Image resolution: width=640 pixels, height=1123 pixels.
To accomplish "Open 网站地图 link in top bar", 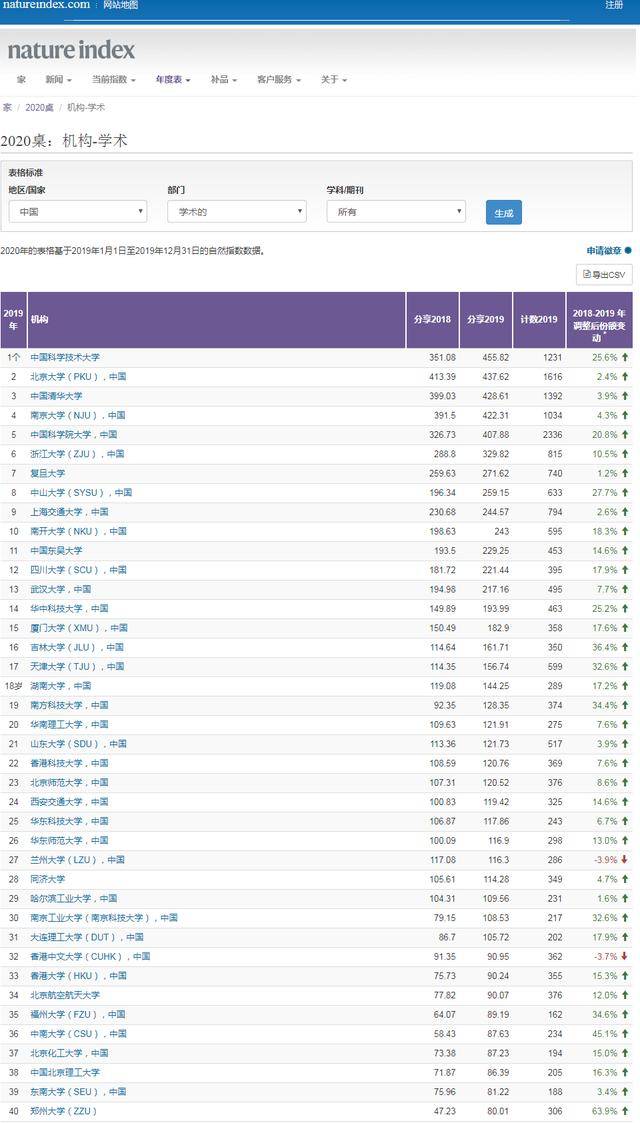I will 121,5.
